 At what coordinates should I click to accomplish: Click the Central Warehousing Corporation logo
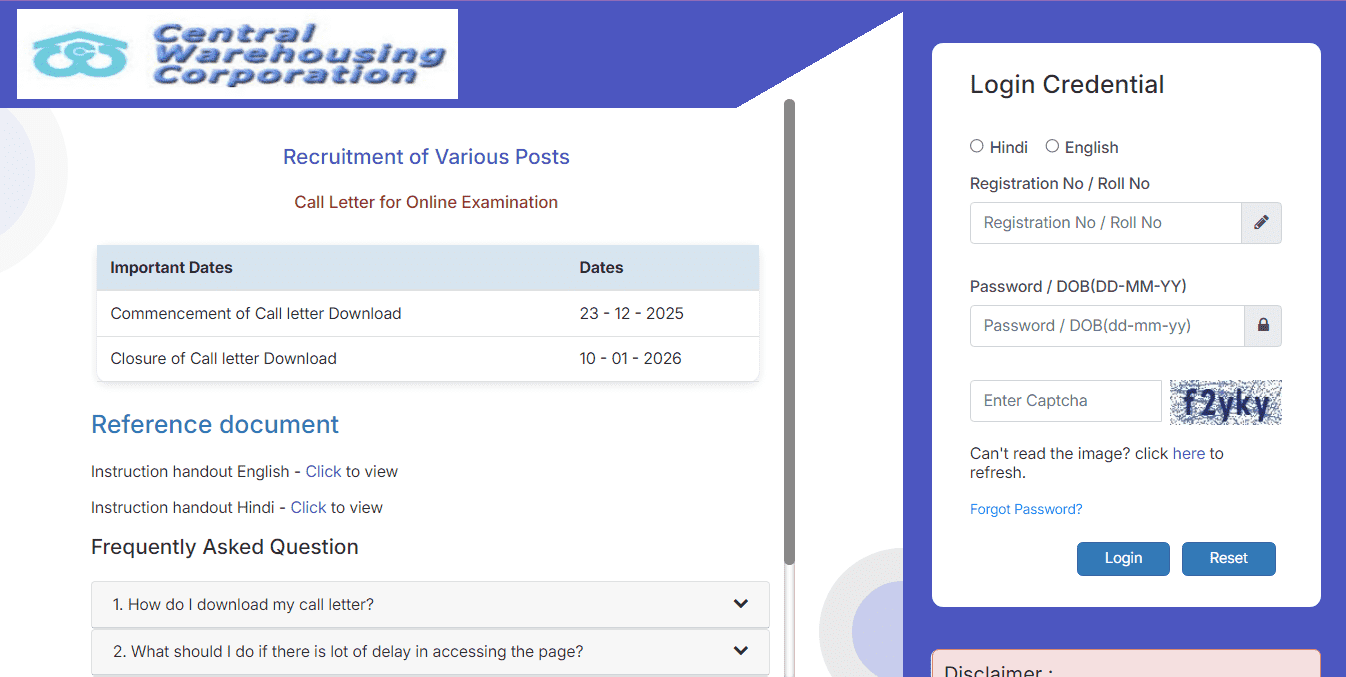click(236, 53)
